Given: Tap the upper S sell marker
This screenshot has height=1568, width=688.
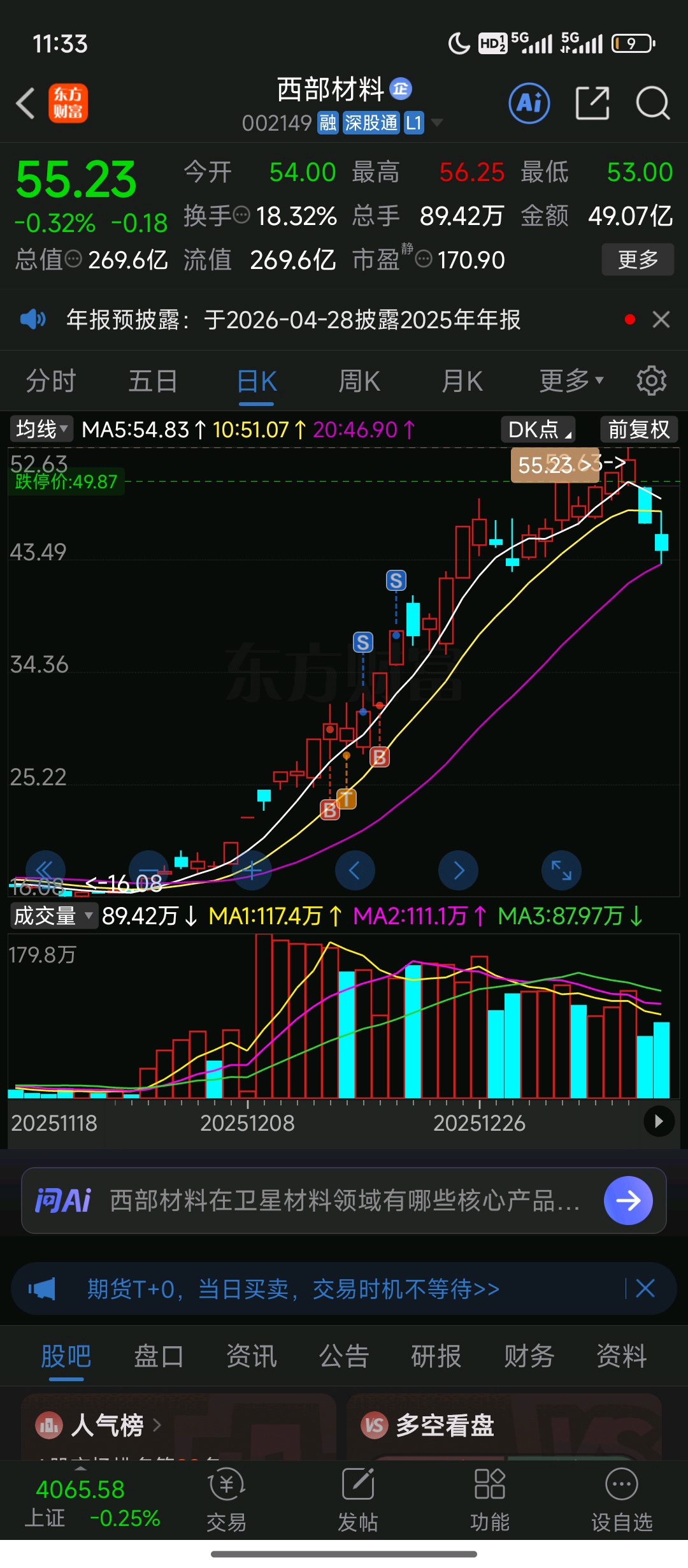Looking at the screenshot, I should coord(396,581).
